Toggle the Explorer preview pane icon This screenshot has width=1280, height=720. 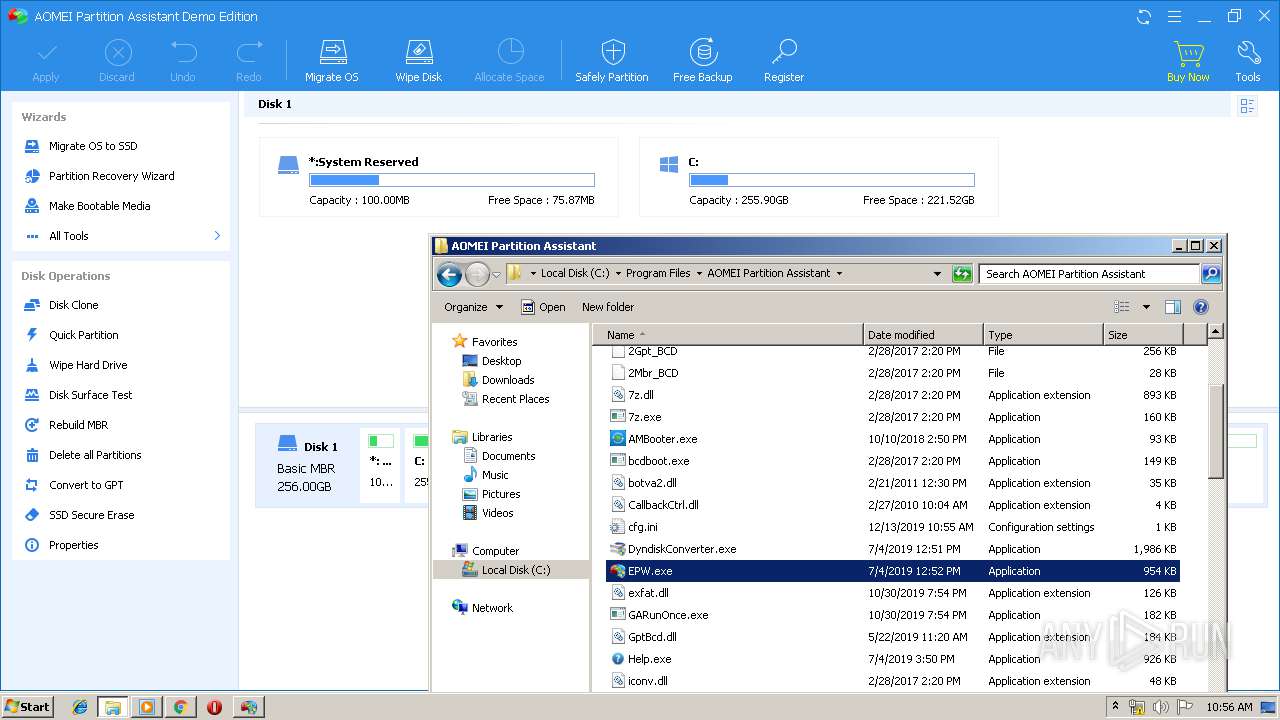click(x=1173, y=307)
